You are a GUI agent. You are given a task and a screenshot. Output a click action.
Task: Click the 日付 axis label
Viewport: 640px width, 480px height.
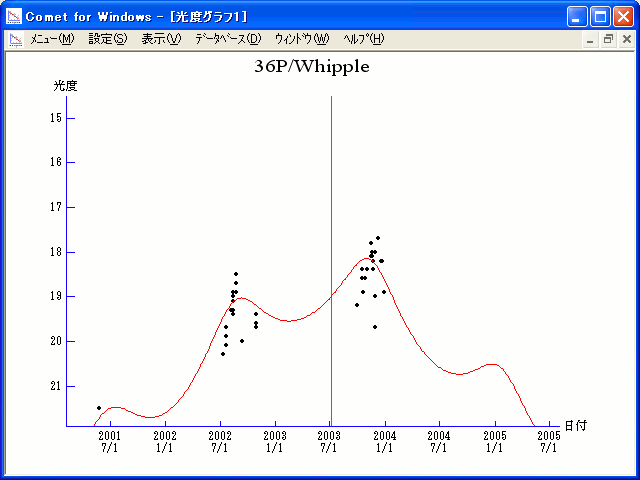(576, 426)
